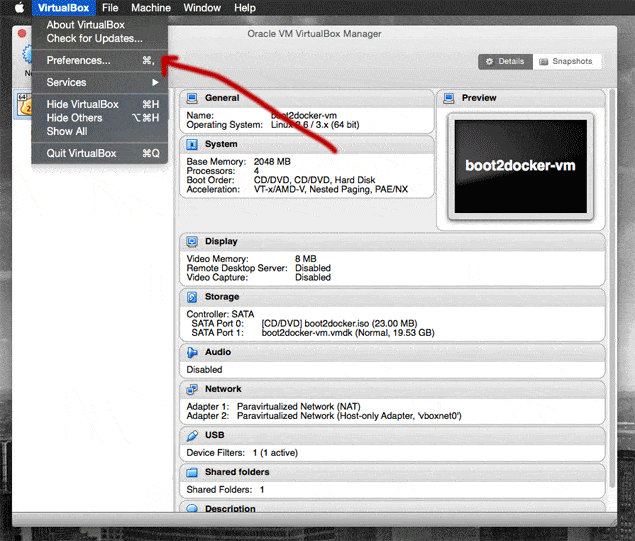
Task: Click the 'Controller: SATA' line
Action: [220, 314]
